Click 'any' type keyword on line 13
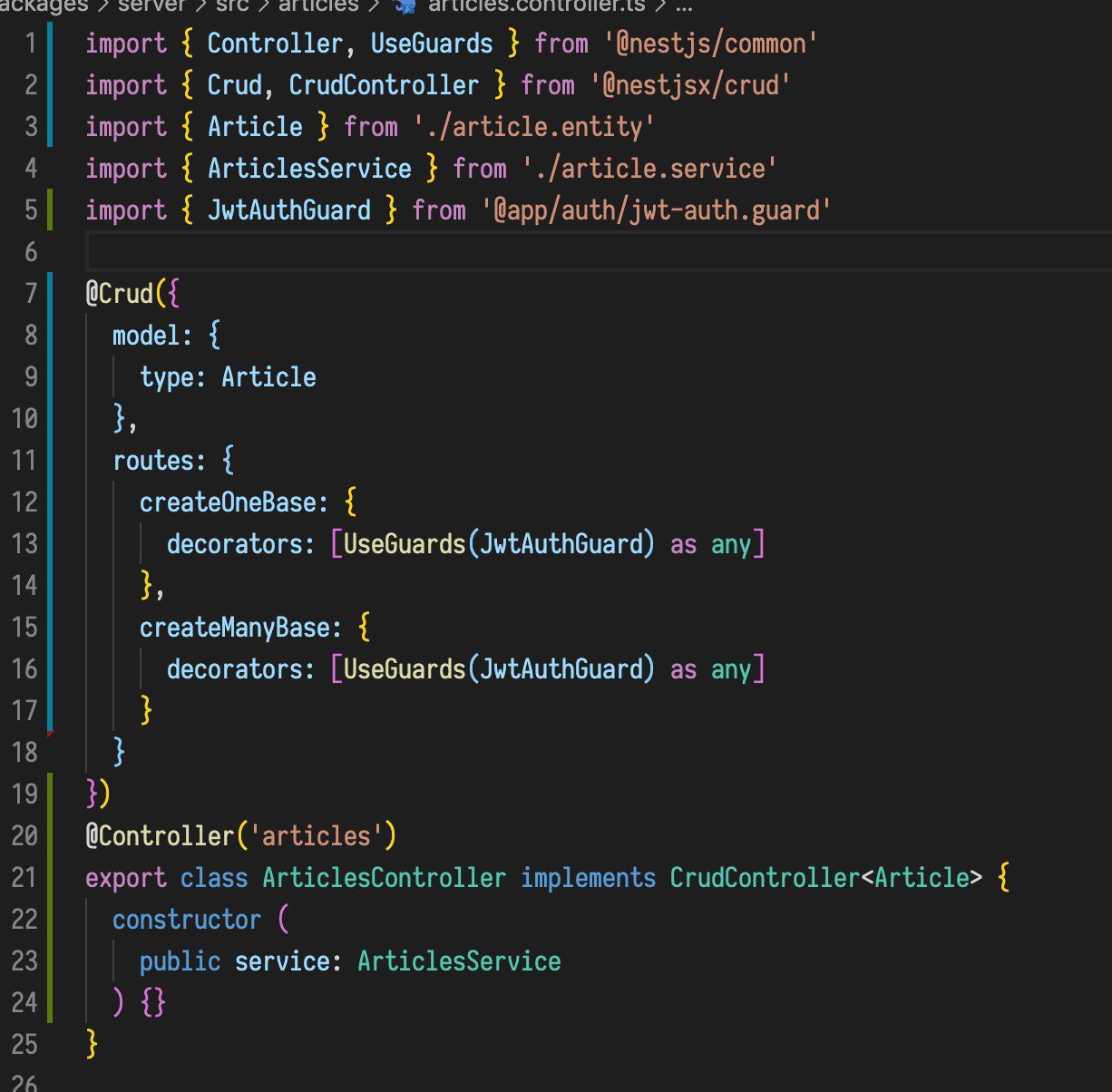This screenshot has width=1112, height=1092. 731,544
